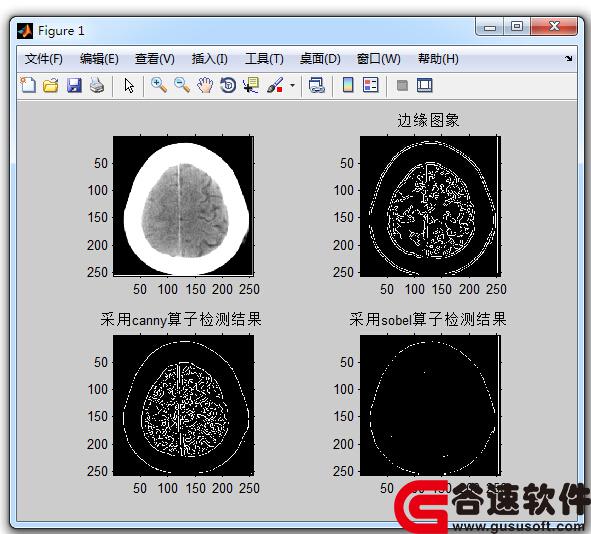Insert a colorbar from the toolbar
Viewport: 591px width, 534px height.
click(x=348, y=85)
